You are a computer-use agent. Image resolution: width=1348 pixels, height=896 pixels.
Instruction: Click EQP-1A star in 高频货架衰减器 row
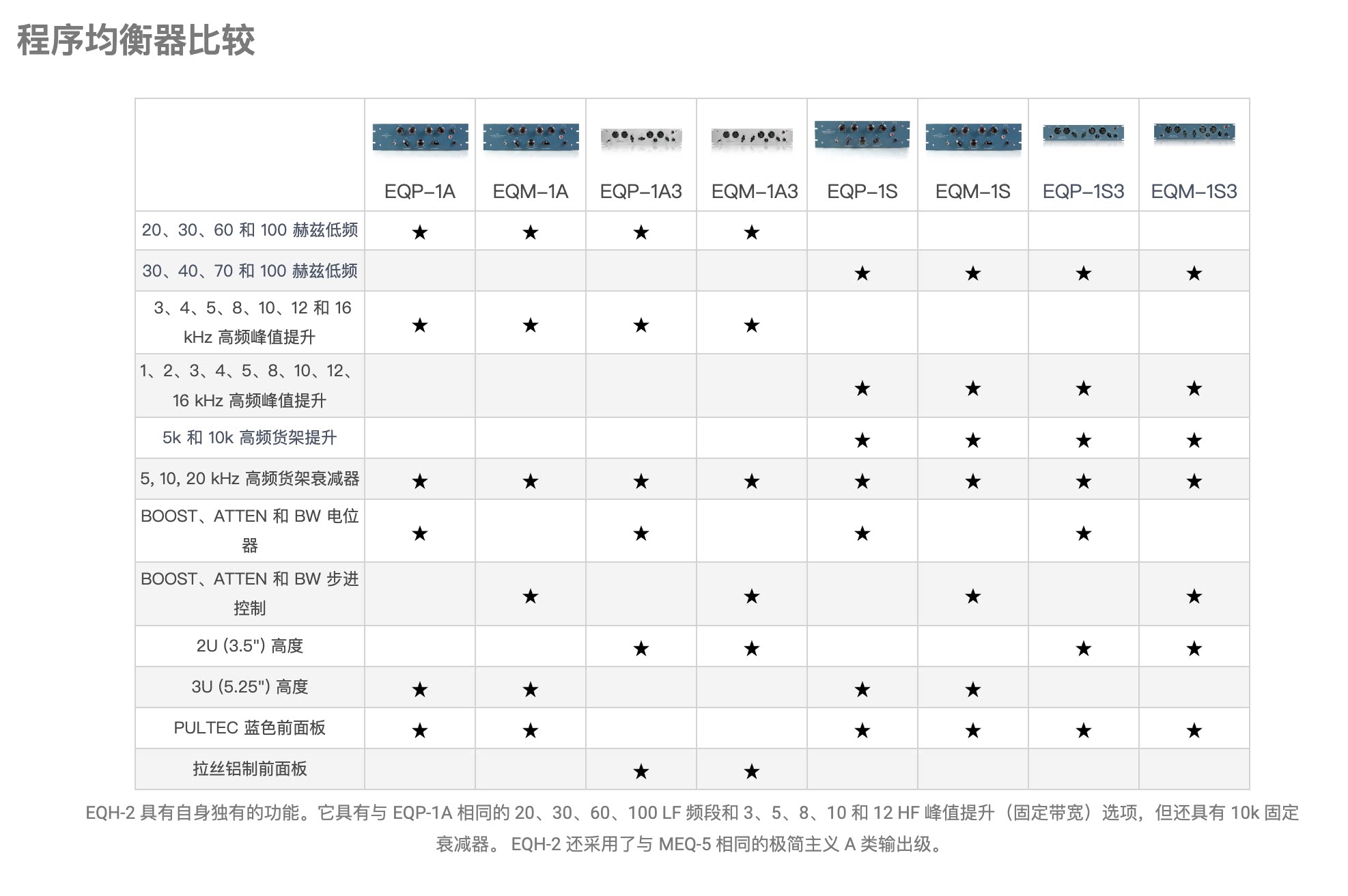click(x=420, y=481)
